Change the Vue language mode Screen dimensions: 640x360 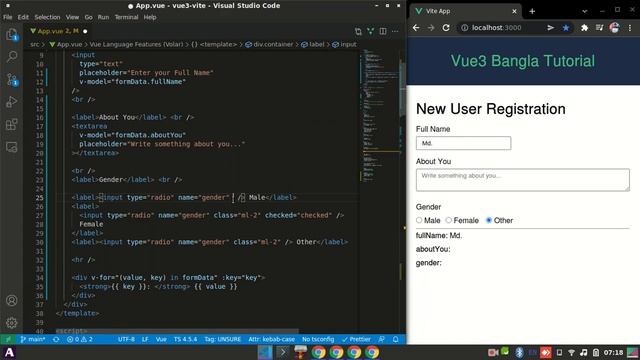161,339
